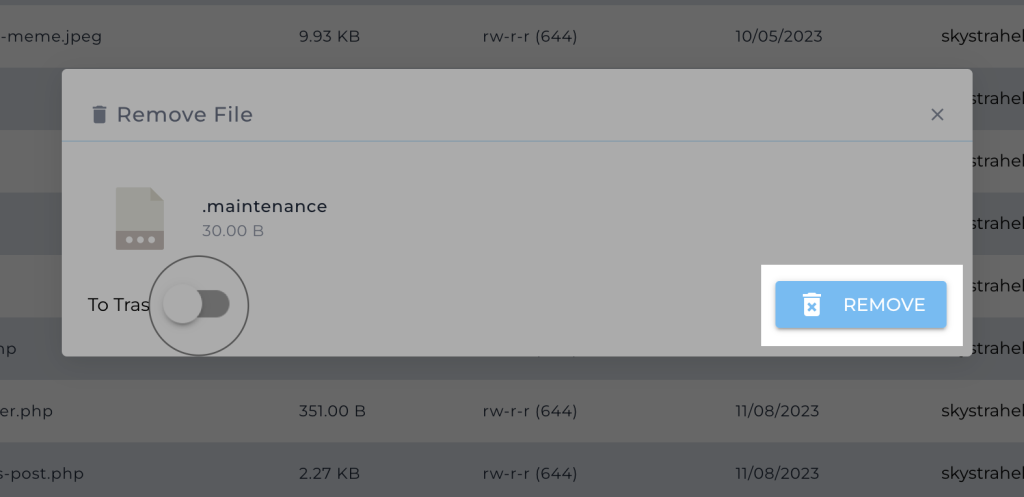Viewport: 1024px width, 497px height.
Task: Click the 30.00 B file size text
Action: coord(232,231)
